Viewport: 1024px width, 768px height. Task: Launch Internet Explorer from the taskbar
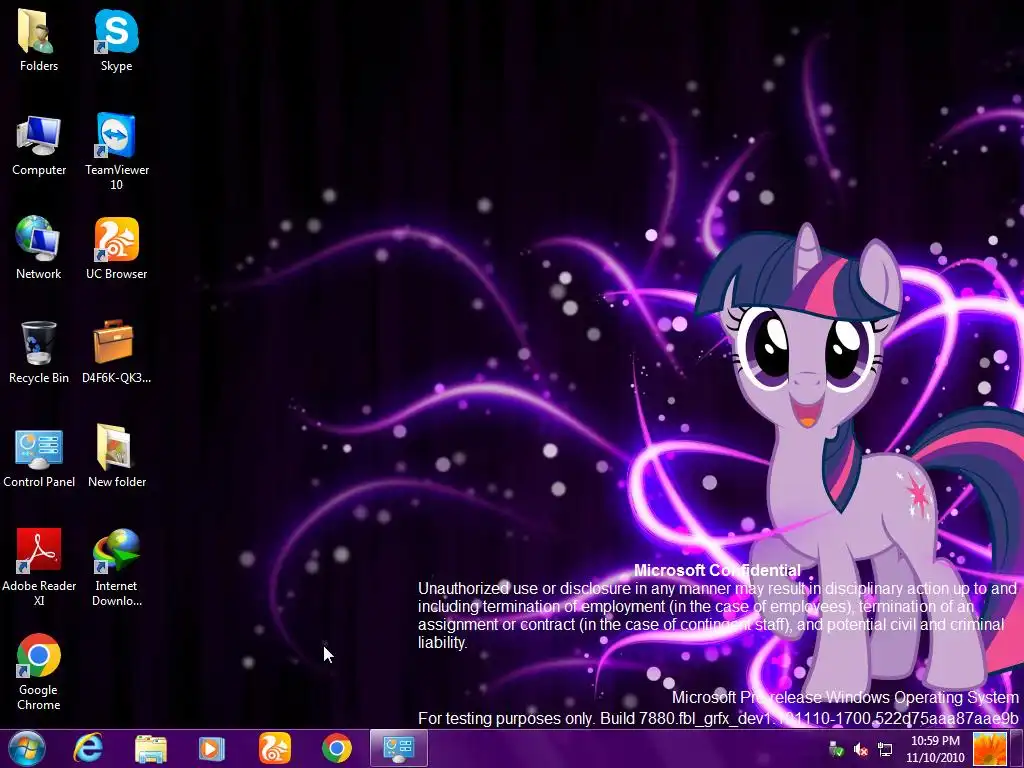pyautogui.click(x=88, y=748)
